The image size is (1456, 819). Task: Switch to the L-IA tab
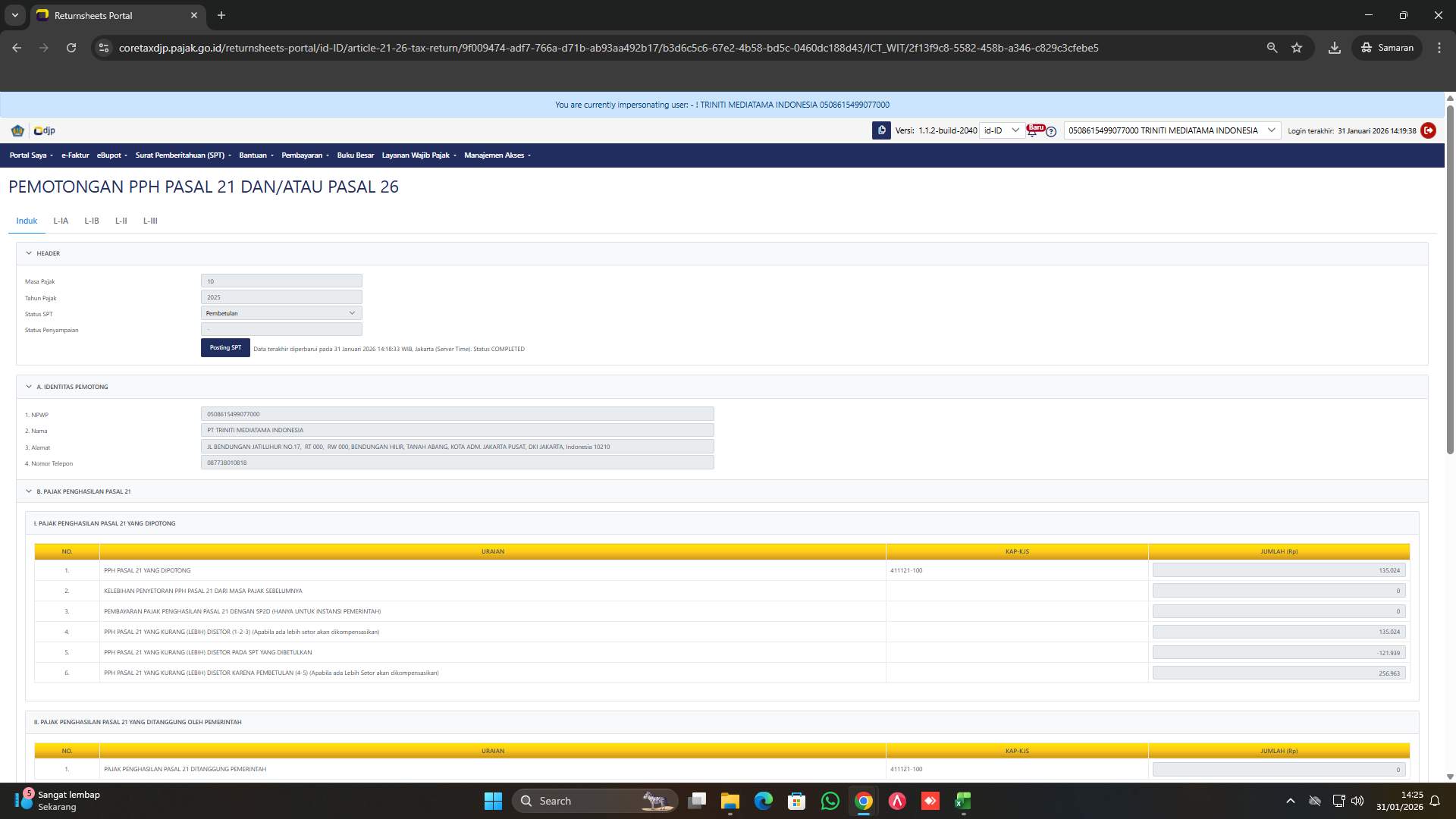coord(61,221)
